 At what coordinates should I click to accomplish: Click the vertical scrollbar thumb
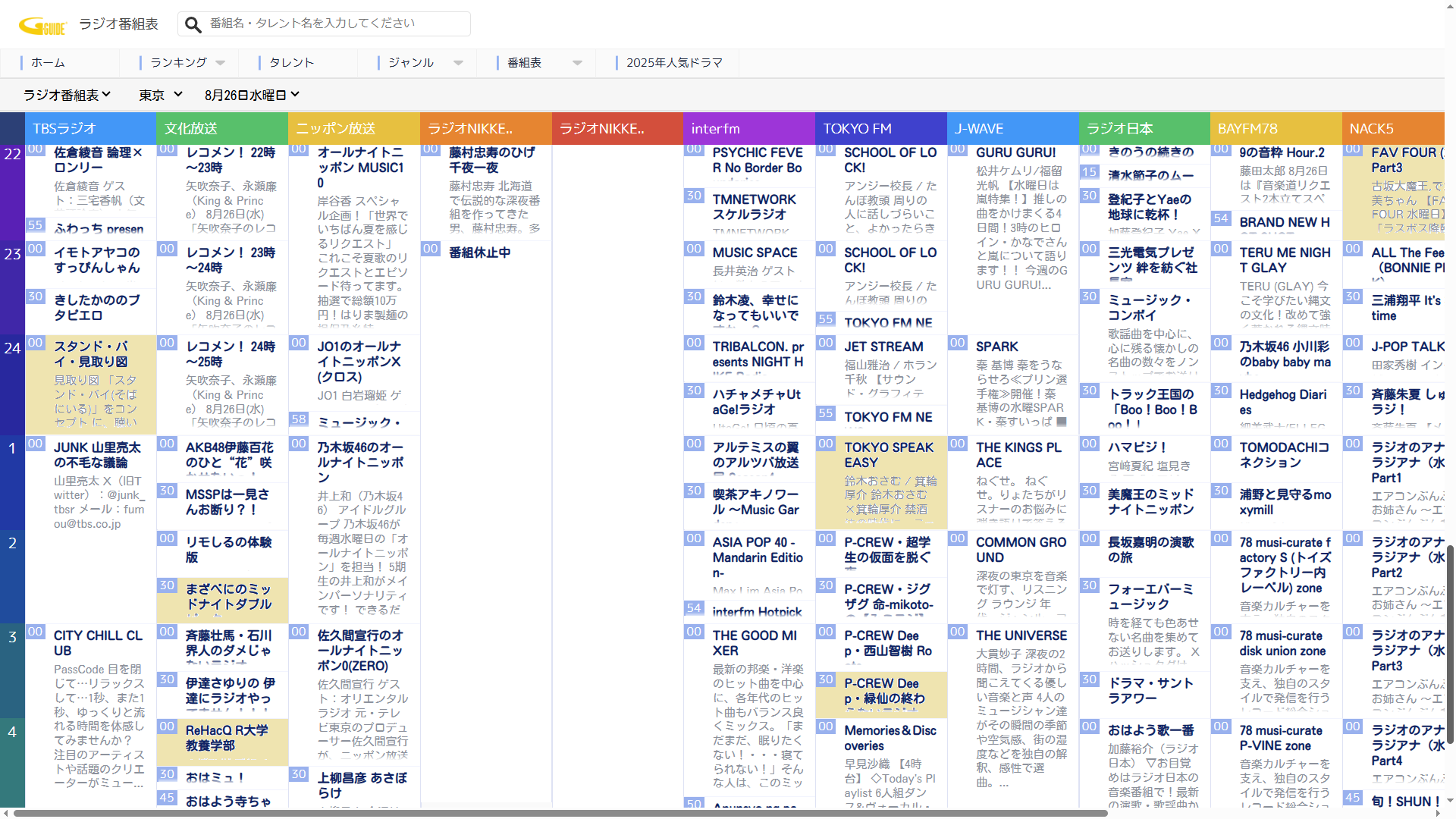[x=1451, y=645]
